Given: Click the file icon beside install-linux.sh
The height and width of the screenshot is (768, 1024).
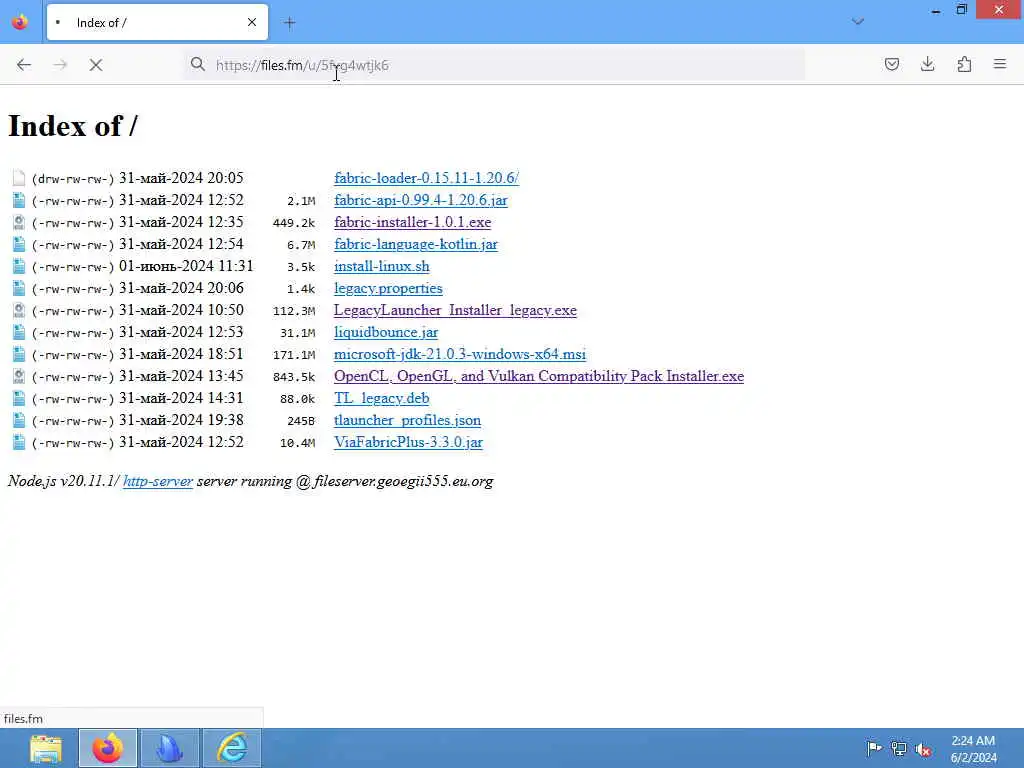Looking at the screenshot, I should point(19,266).
